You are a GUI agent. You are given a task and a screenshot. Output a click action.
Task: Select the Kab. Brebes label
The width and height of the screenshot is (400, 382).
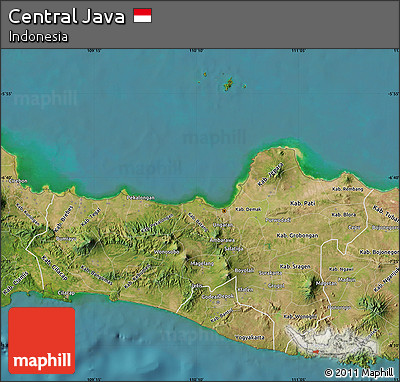click(63, 218)
